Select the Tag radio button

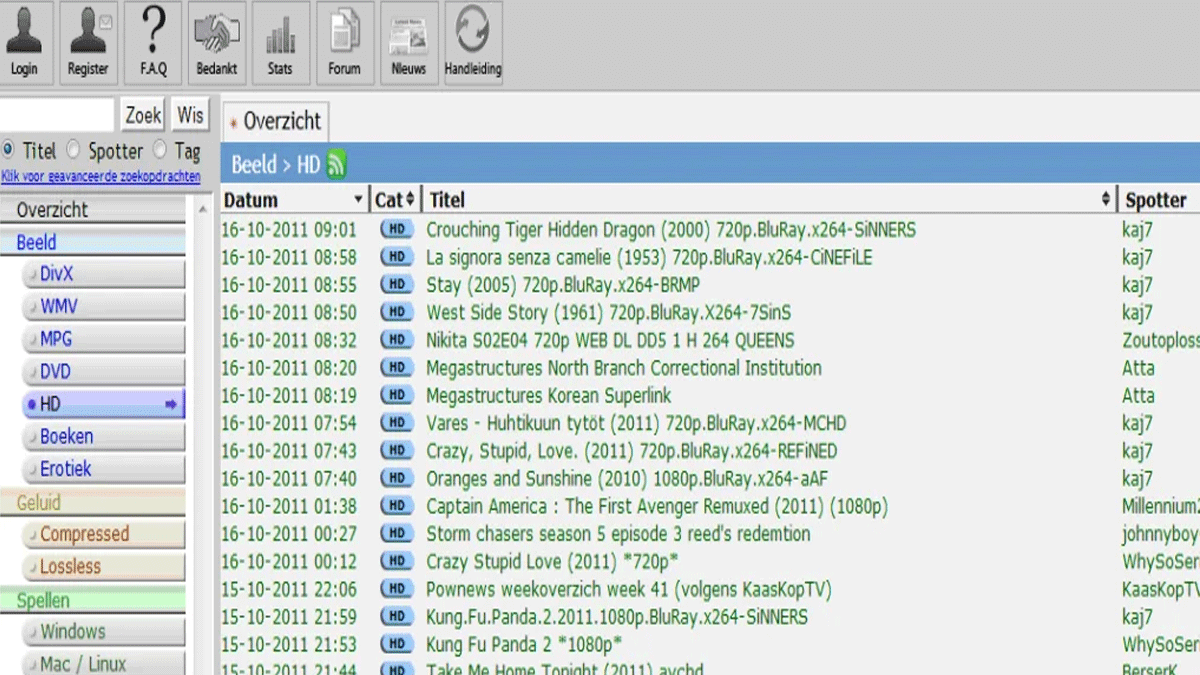(x=159, y=150)
